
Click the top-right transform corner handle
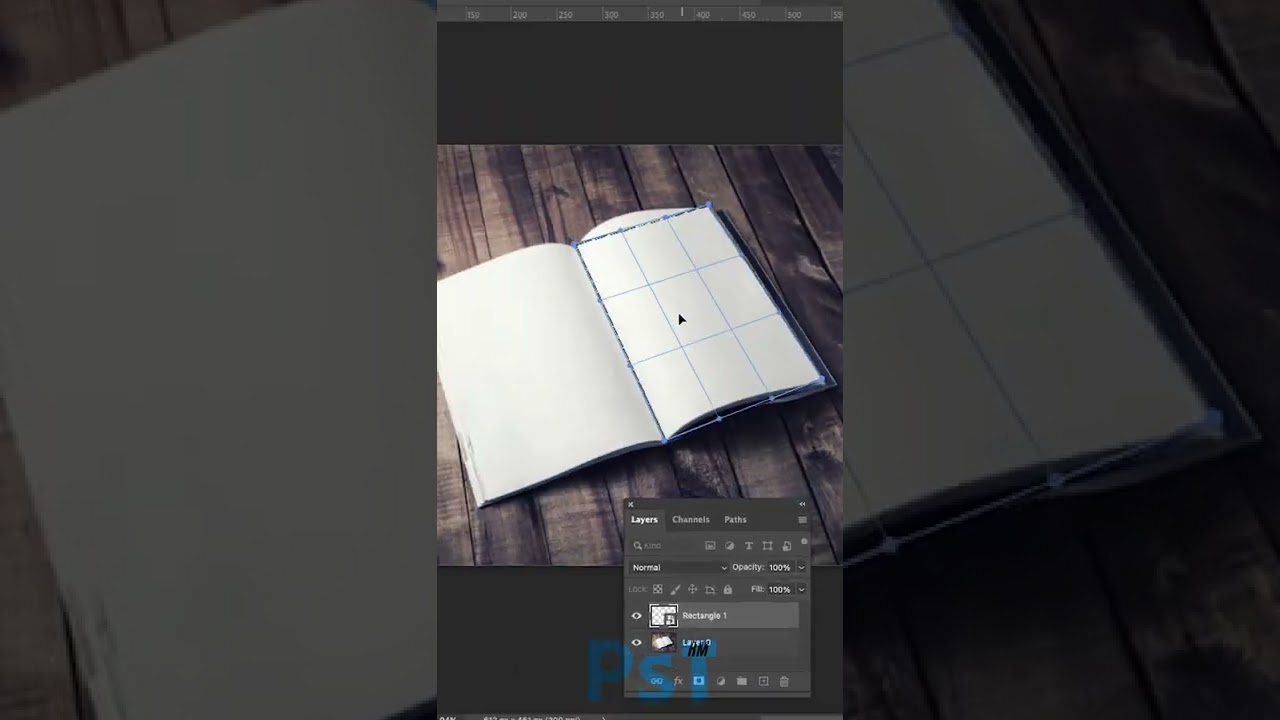point(709,205)
